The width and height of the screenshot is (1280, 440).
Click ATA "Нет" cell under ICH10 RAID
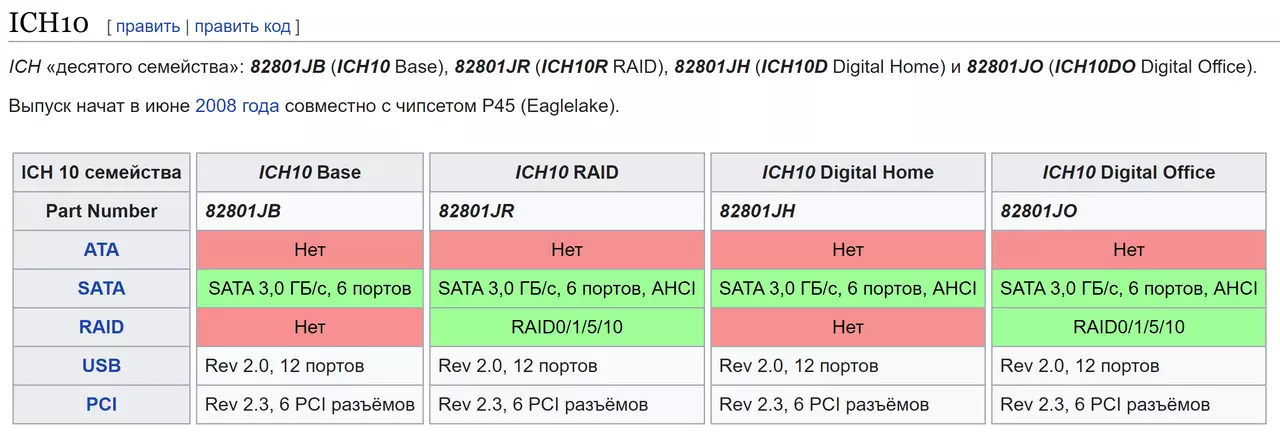(567, 250)
